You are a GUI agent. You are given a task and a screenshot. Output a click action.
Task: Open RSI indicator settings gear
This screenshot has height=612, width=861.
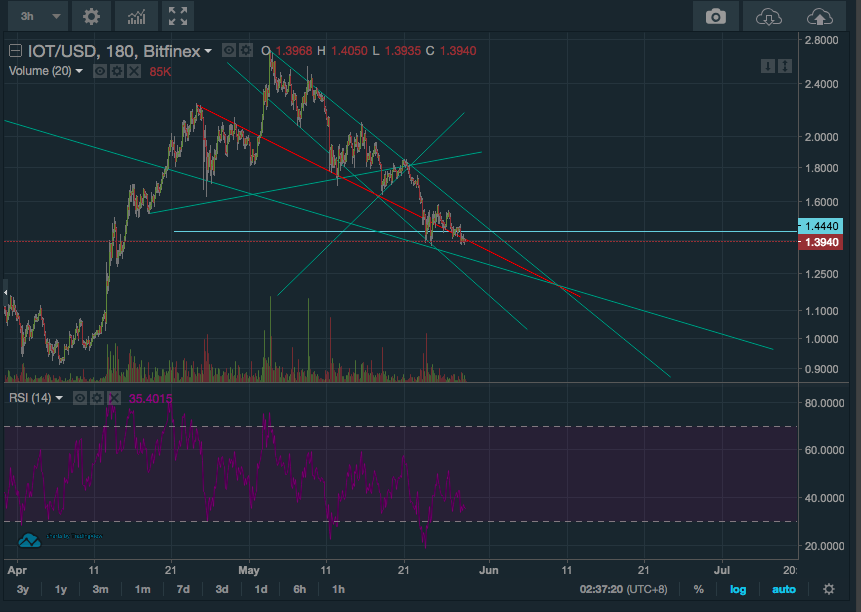[97, 398]
